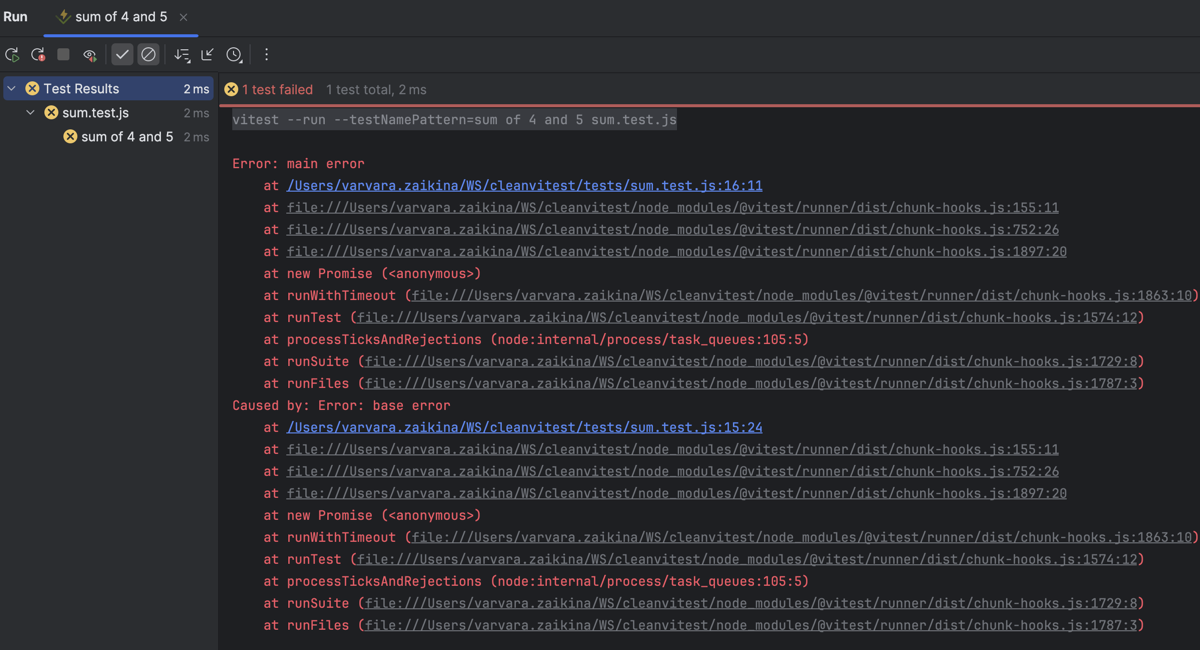Open chunk-hooks.js:1897:20 link under base error
Image resolution: width=1200 pixels, height=650 pixels.
click(x=677, y=494)
